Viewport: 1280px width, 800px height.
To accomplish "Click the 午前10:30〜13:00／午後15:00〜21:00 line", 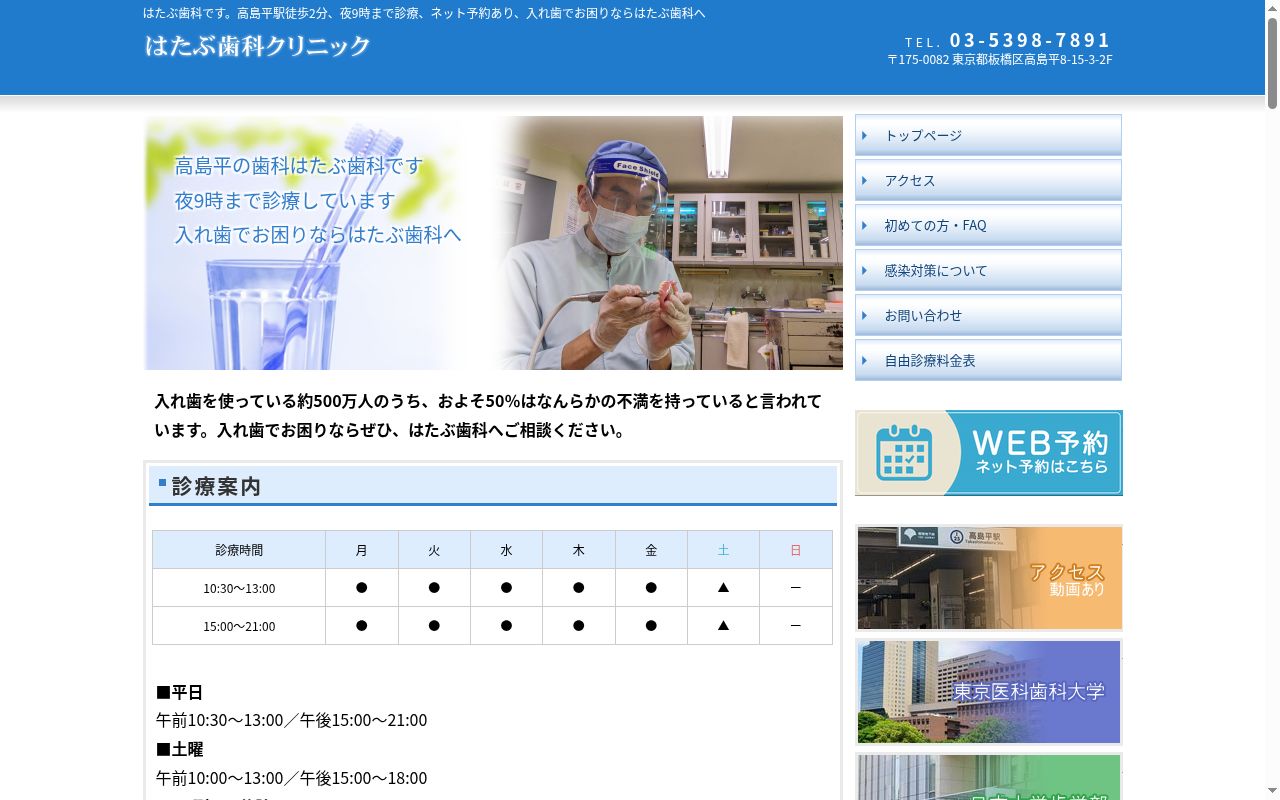I will click(x=291, y=720).
